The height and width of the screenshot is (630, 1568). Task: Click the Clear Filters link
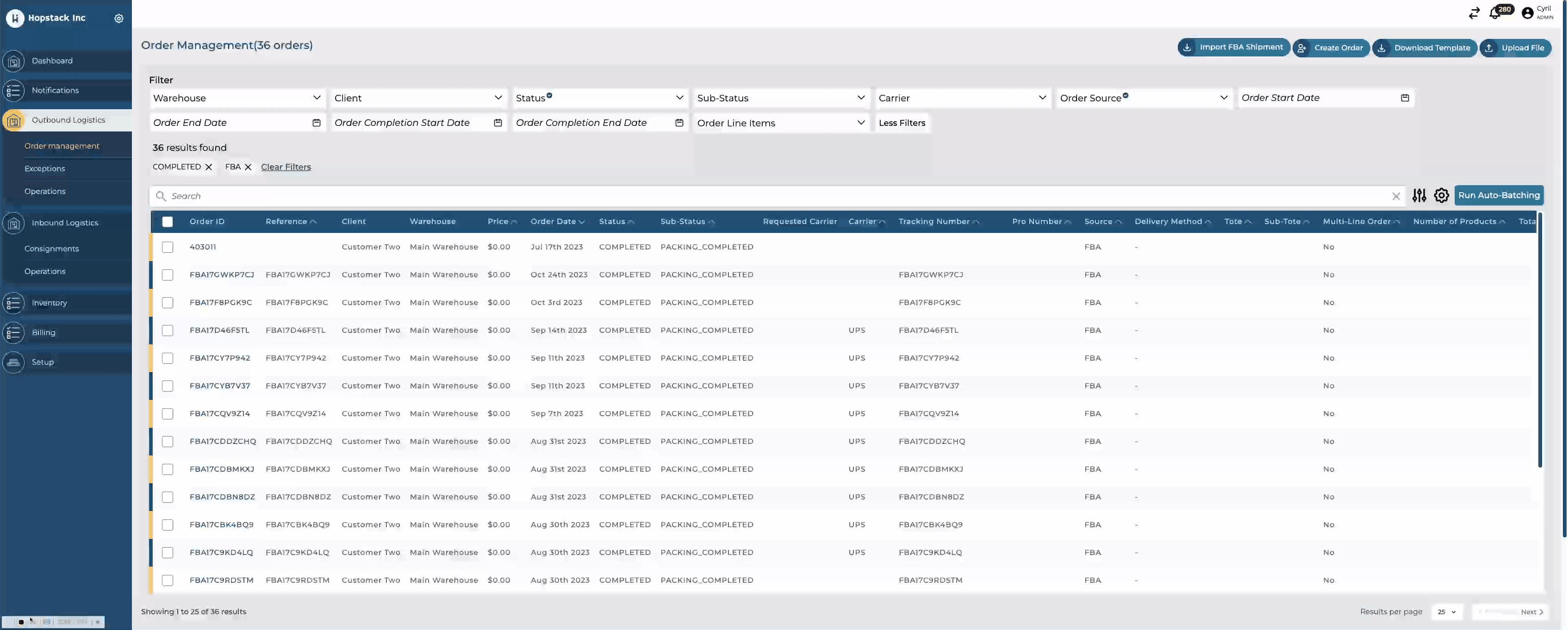pos(286,167)
